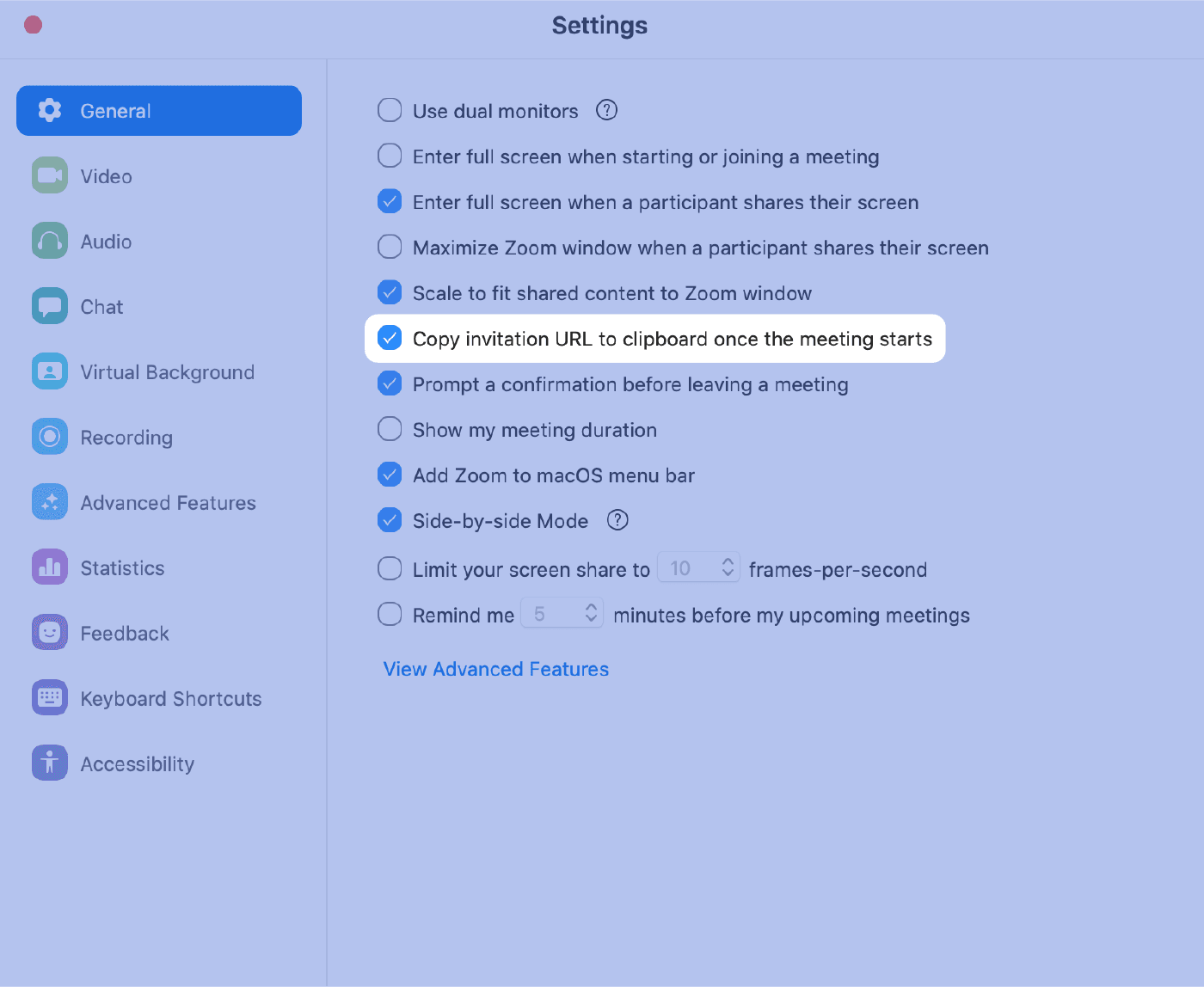This screenshot has height=987, width=1204.
Task: Enable Use dual monitors
Action: point(389,110)
